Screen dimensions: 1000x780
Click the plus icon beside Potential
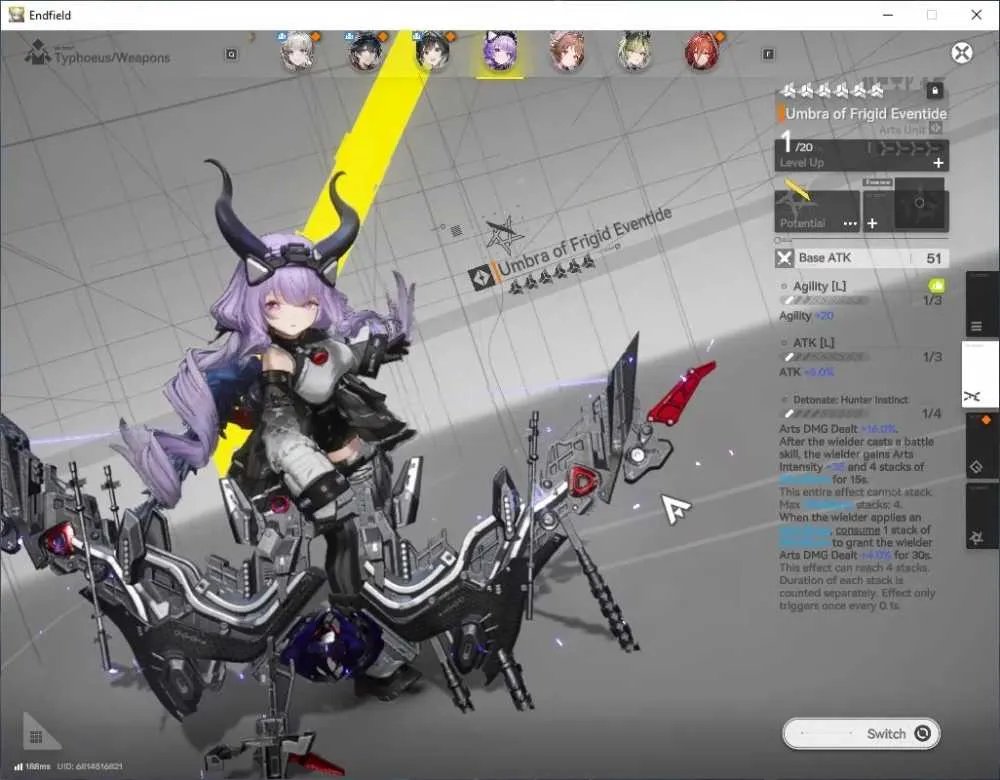(x=872, y=223)
